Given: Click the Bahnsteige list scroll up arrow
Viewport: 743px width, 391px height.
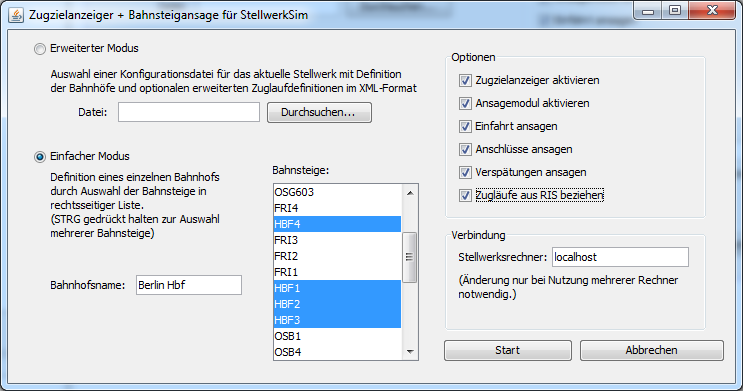Looking at the screenshot, I should coord(410,193).
